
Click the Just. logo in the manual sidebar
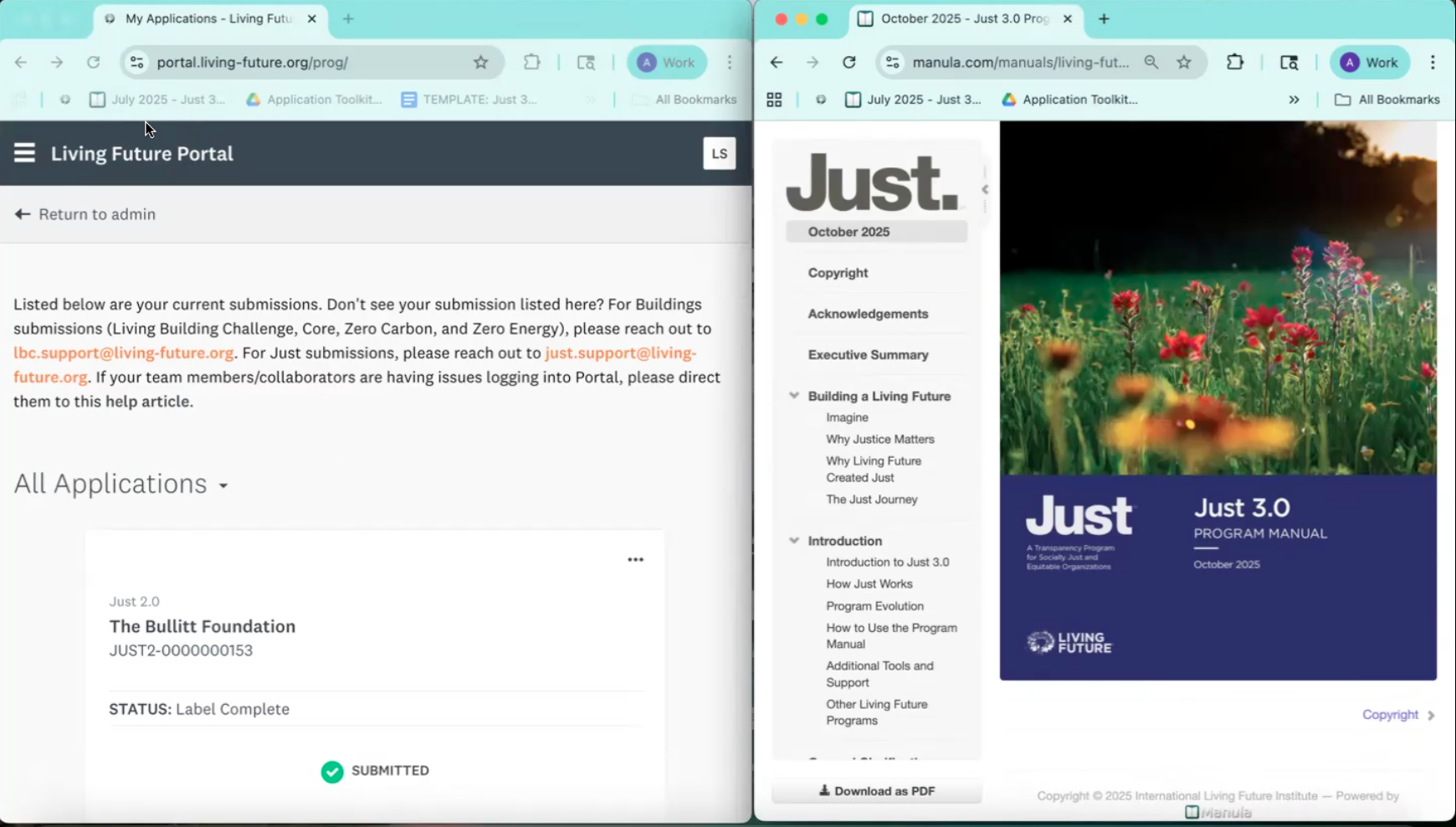point(872,182)
